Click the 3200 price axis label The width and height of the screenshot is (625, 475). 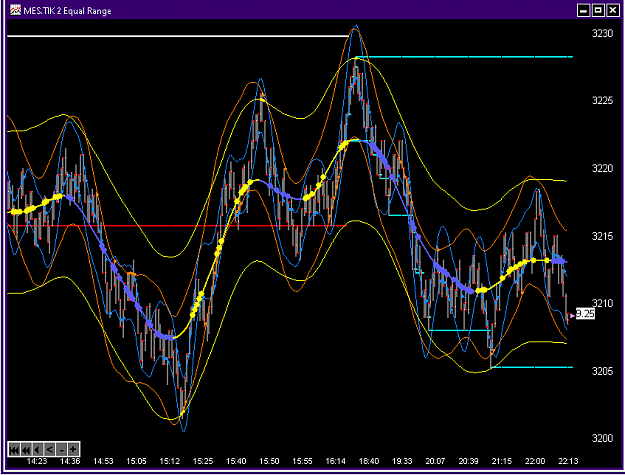602,438
